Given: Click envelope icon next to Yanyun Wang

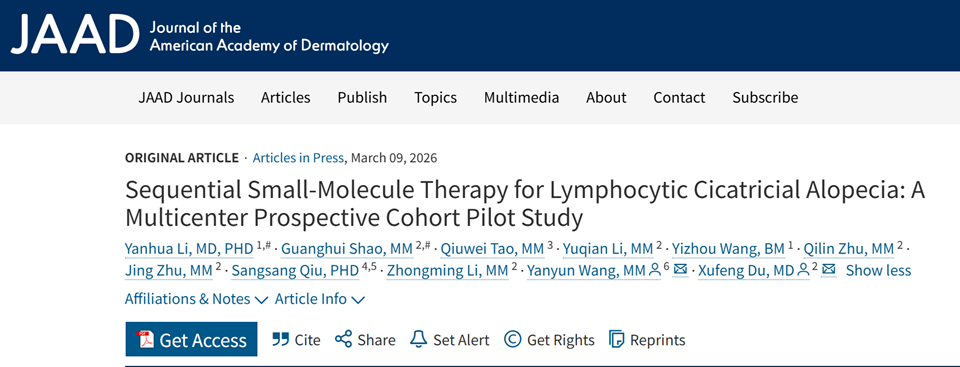Looking at the screenshot, I should (680, 270).
